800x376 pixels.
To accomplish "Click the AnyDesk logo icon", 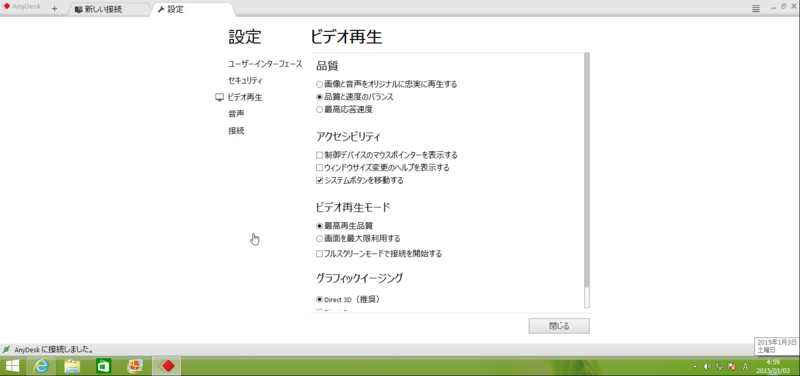I will click(x=7, y=7).
